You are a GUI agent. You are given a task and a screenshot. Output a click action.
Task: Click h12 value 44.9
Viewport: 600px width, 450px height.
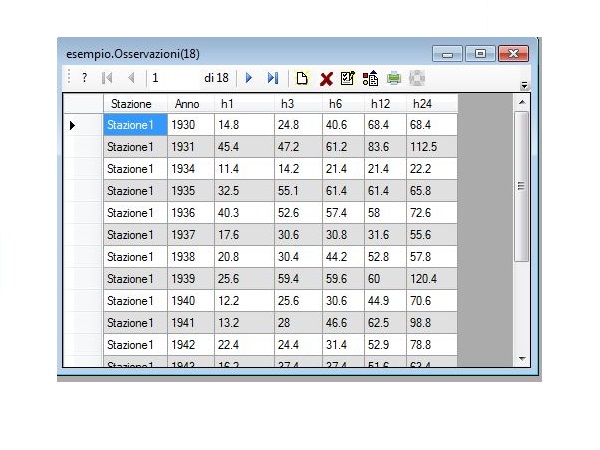point(385,301)
